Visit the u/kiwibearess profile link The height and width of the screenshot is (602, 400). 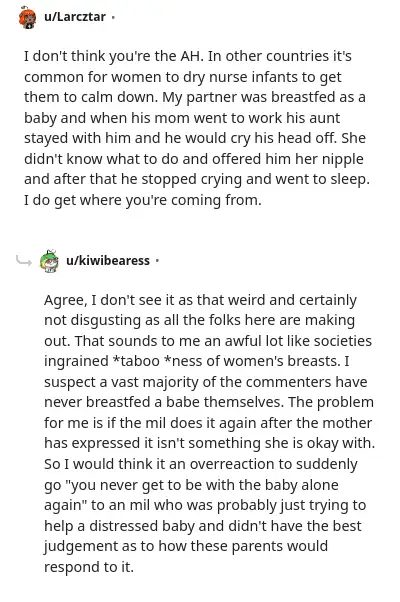point(108,261)
